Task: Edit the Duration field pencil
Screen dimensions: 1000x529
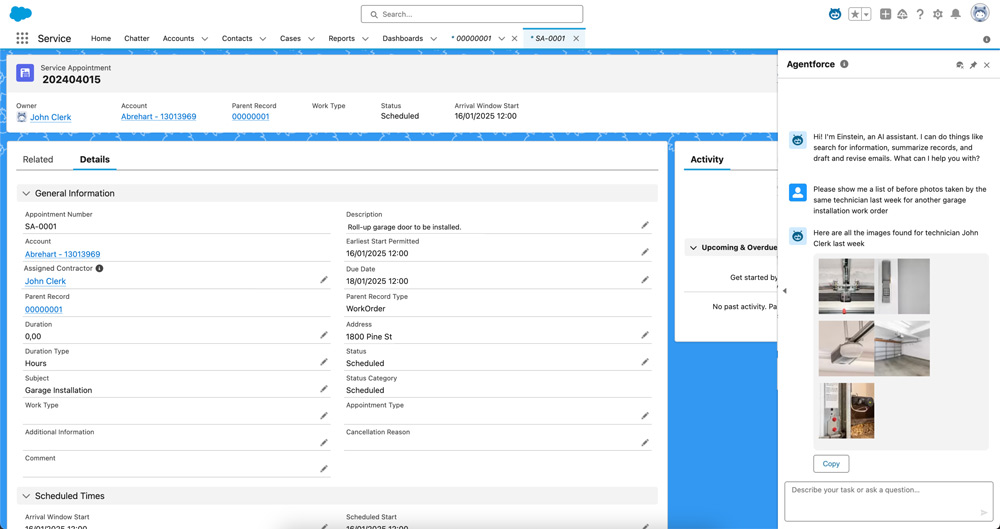Action: pyautogui.click(x=324, y=335)
